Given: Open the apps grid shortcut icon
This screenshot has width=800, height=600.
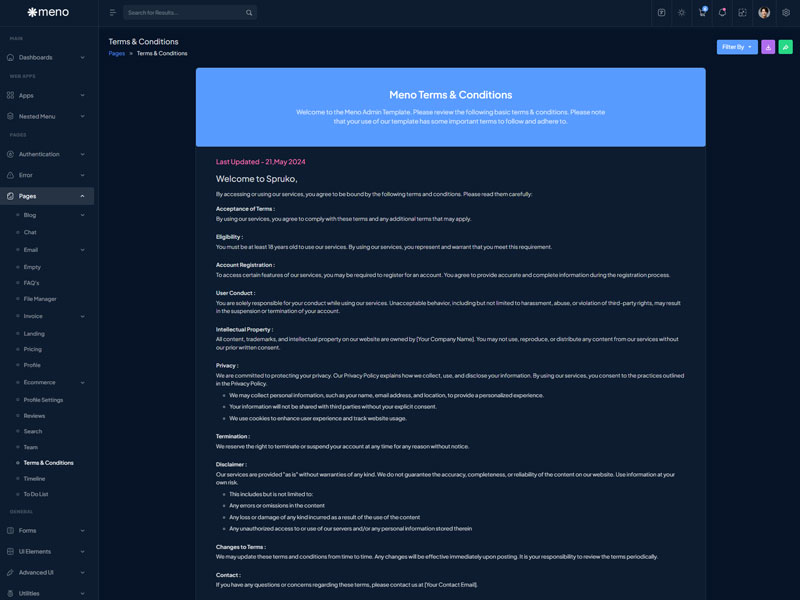Looking at the screenshot, I should [x=742, y=13].
